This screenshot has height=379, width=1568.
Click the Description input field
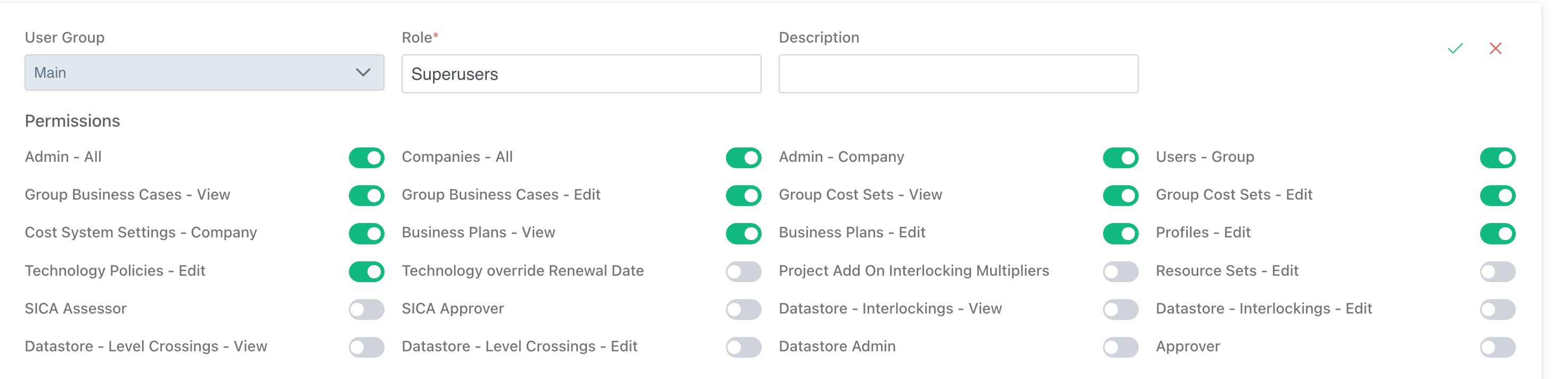pos(958,73)
